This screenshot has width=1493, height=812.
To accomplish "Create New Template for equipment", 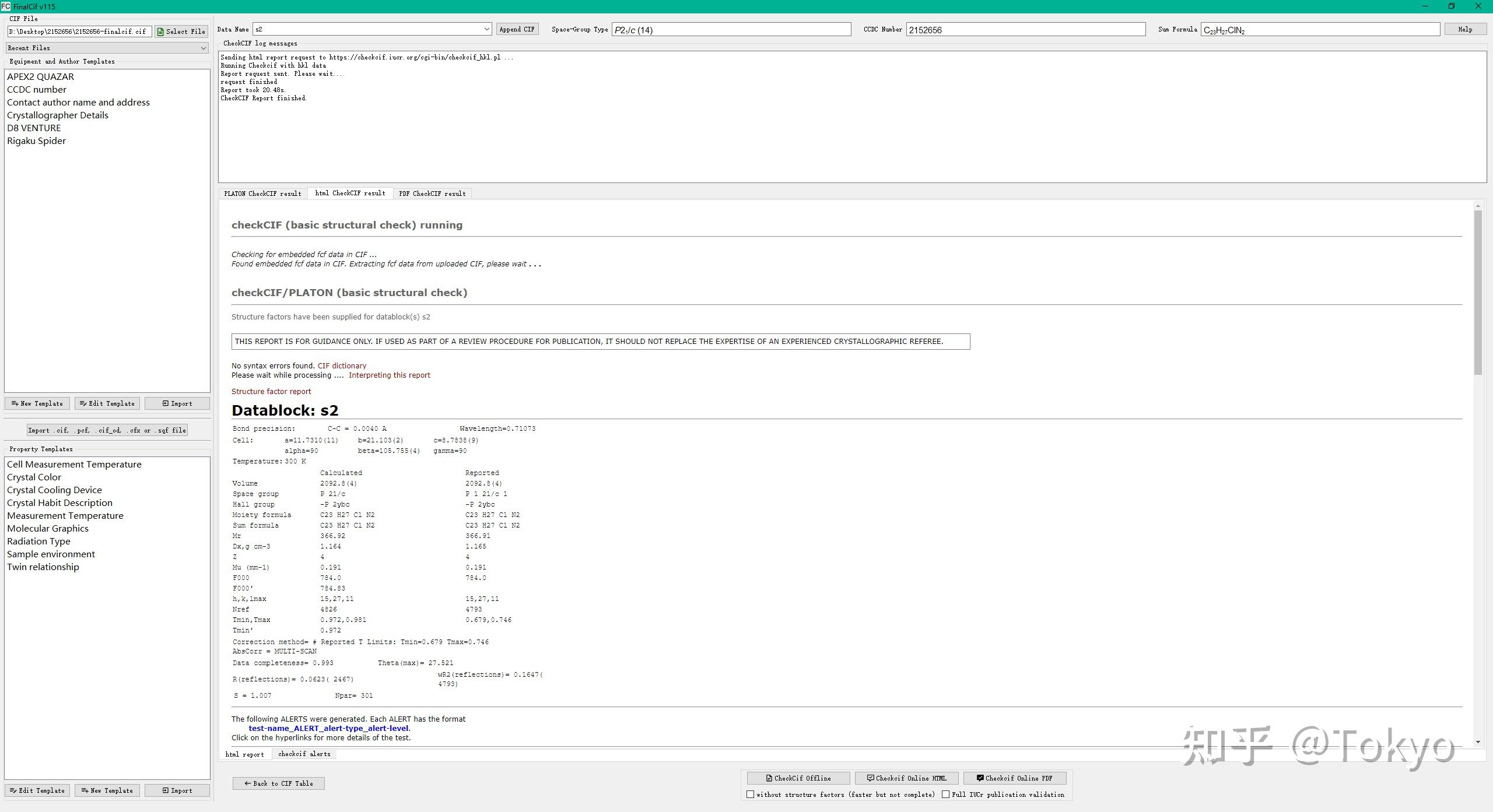I will 37,403.
